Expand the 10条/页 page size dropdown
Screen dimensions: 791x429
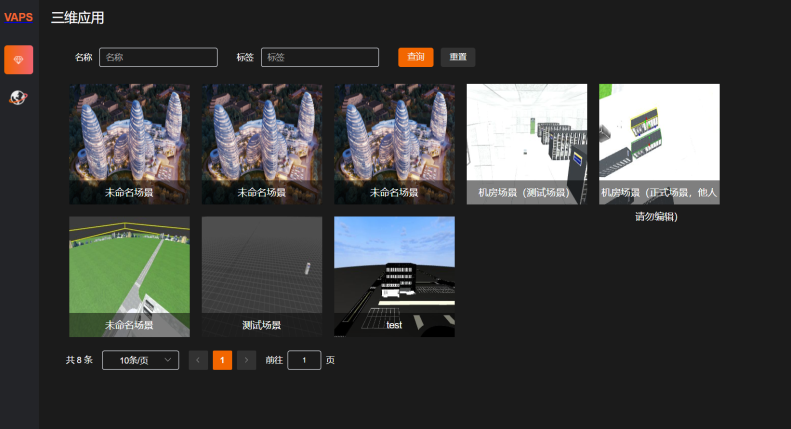[x=141, y=360]
